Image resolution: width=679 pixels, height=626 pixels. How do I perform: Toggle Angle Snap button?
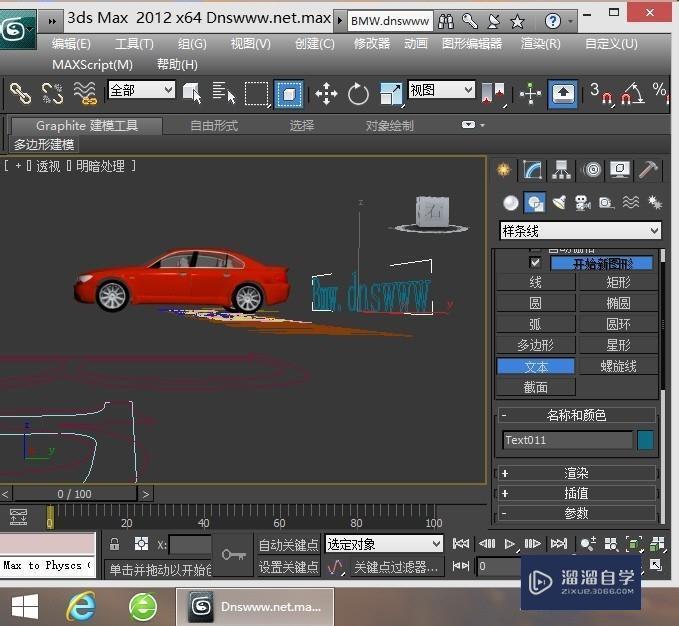[x=632, y=94]
